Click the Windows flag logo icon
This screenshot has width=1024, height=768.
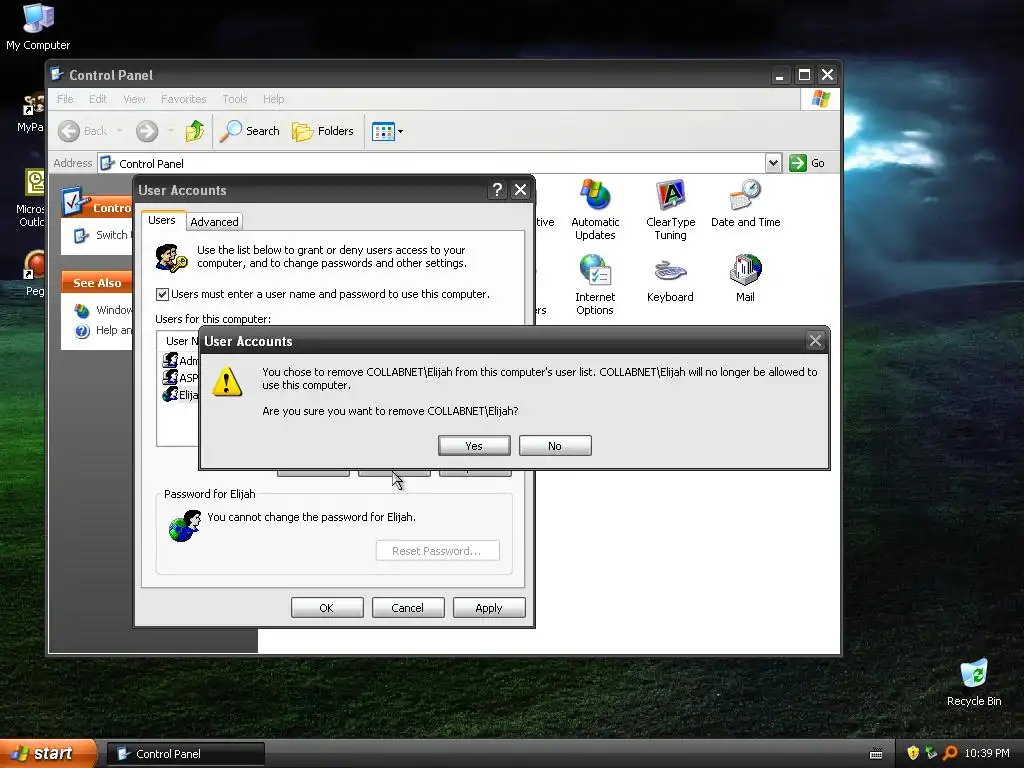[x=820, y=99]
